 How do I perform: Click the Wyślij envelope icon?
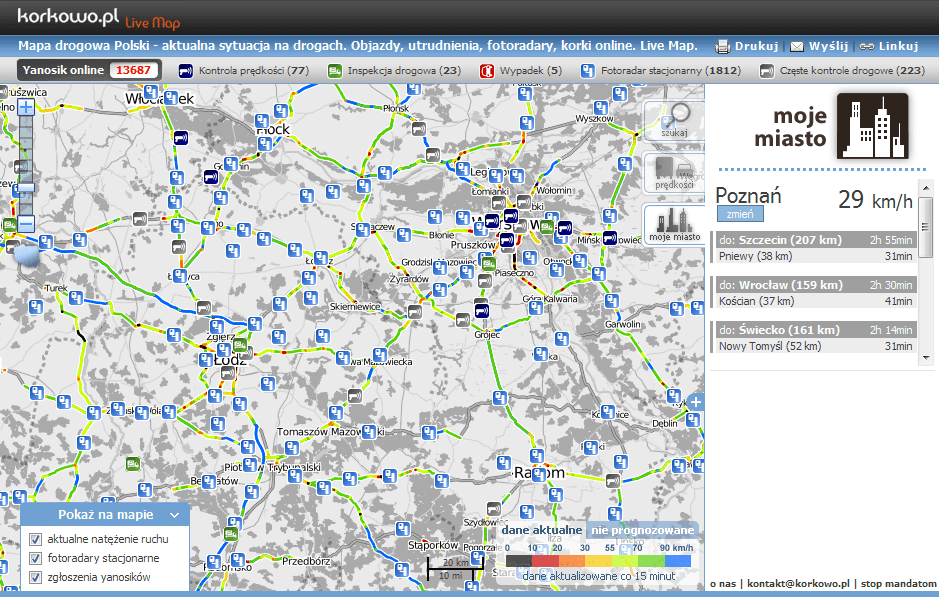[797, 46]
